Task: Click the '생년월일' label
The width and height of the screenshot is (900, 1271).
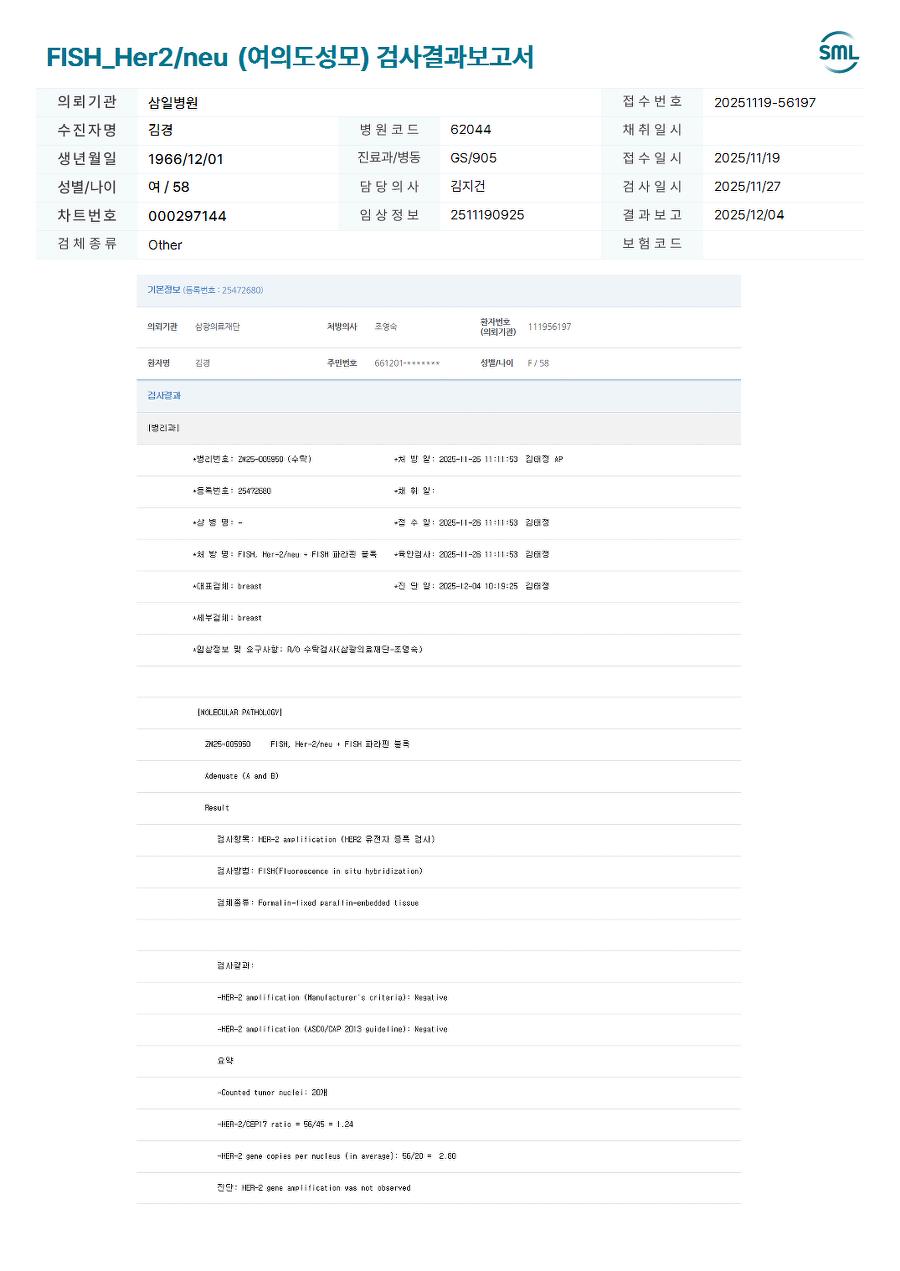Action: [x=87, y=158]
